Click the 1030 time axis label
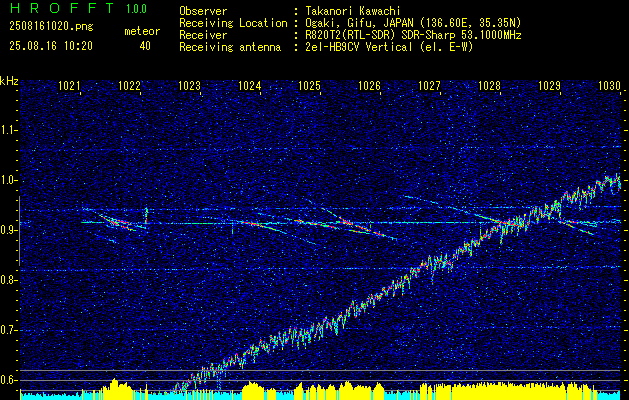This screenshot has width=629, height=400. 609,85
